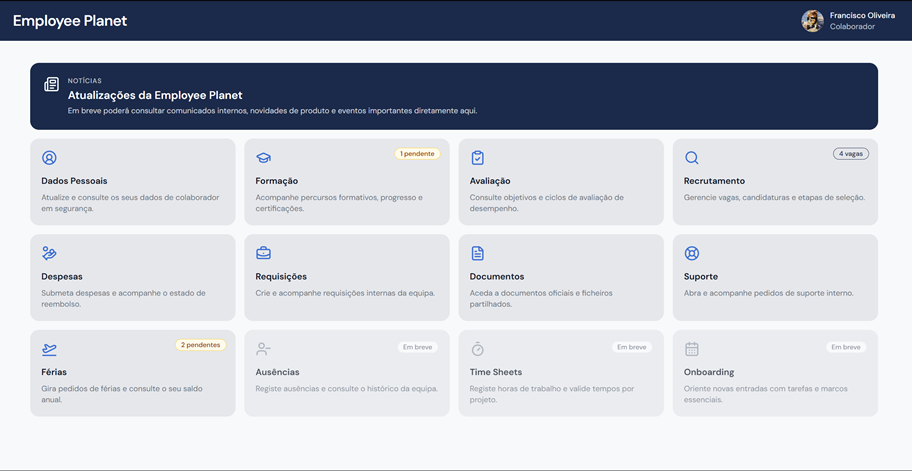The image size is (912, 471).
Task: Select the Documentos file icon
Action: pos(478,253)
